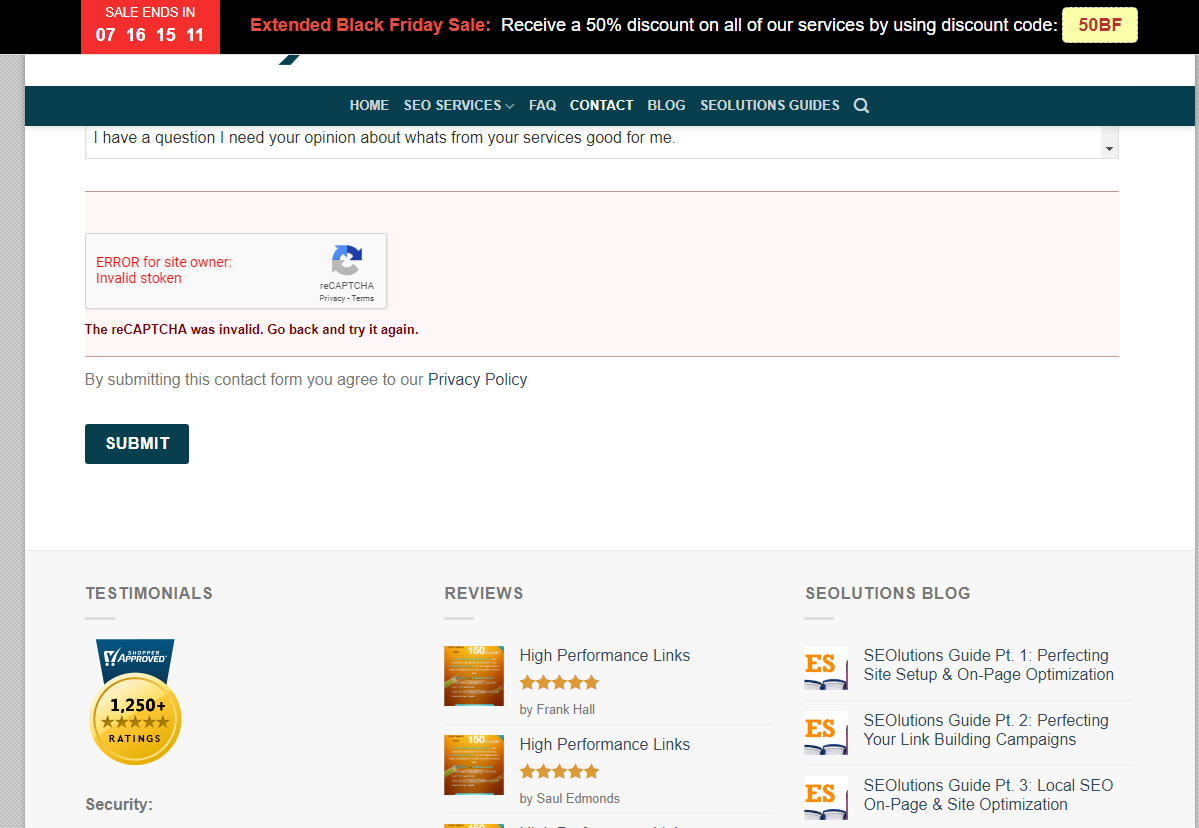This screenshot has height=828, width=1199.
Task: Click the REVIEWS heading
Action: pyautogui.click(x=483, y=593)
